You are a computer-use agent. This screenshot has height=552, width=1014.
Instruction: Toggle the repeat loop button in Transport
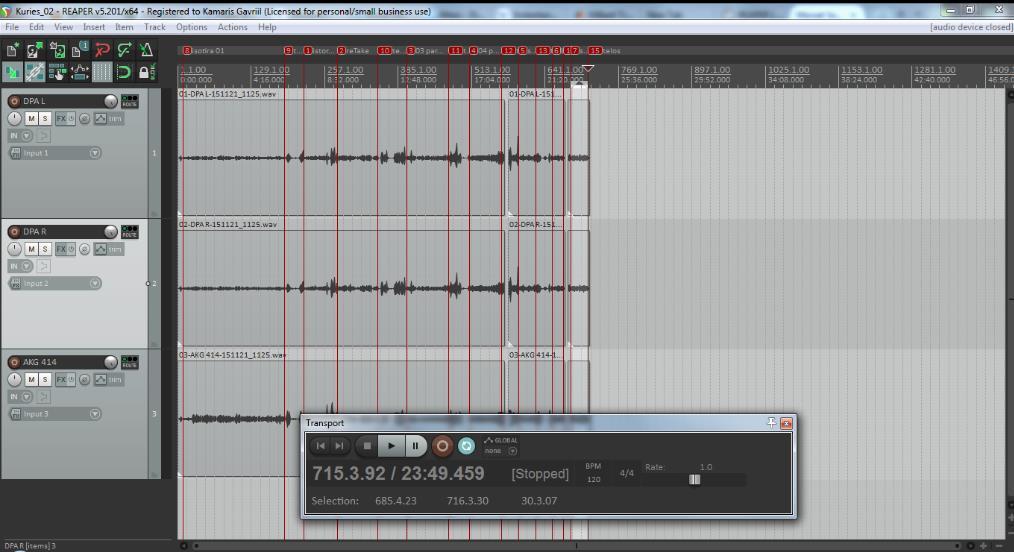coord(466,446)
